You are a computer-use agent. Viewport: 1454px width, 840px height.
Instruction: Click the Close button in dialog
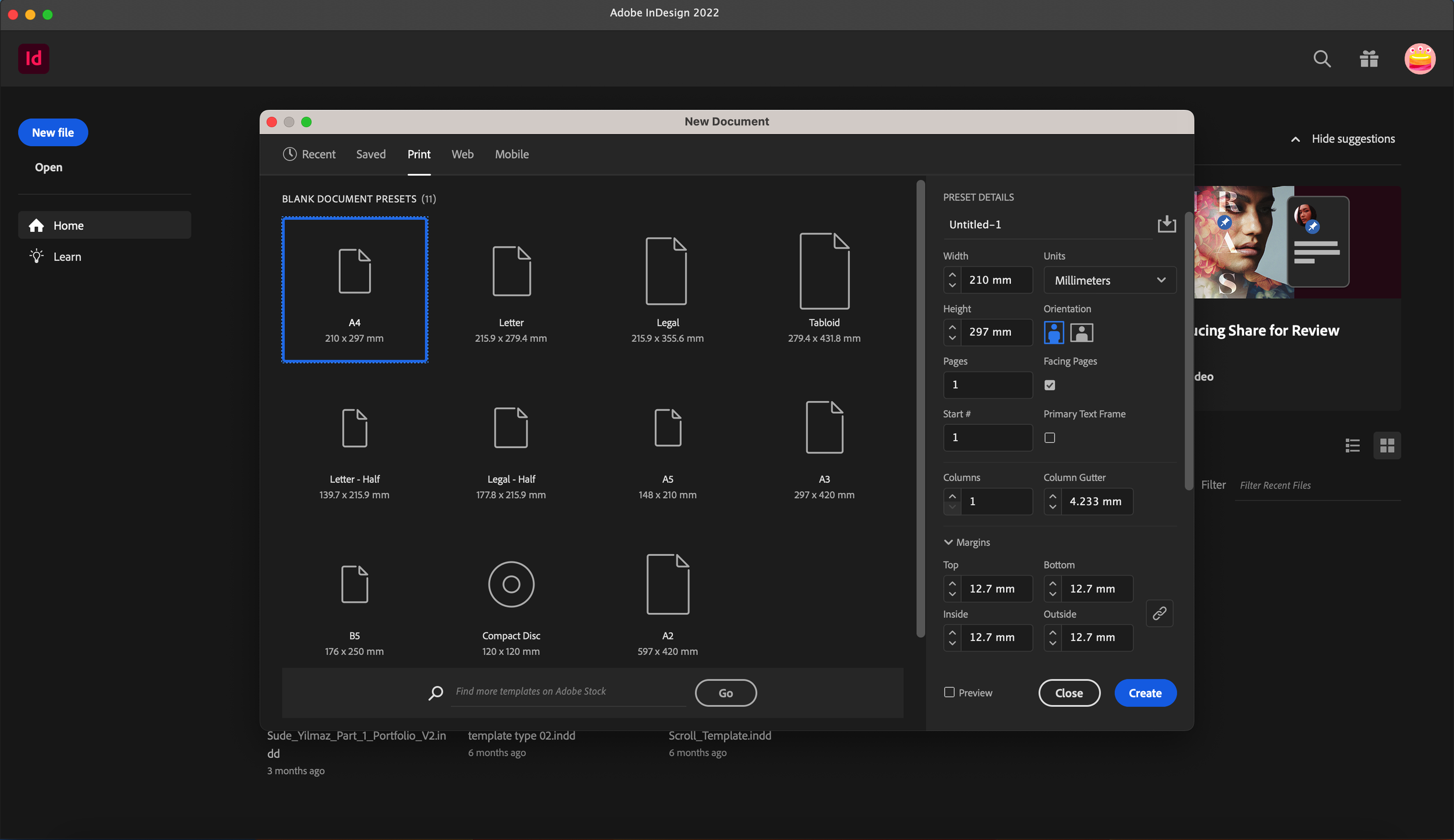tap(1069, 692)
